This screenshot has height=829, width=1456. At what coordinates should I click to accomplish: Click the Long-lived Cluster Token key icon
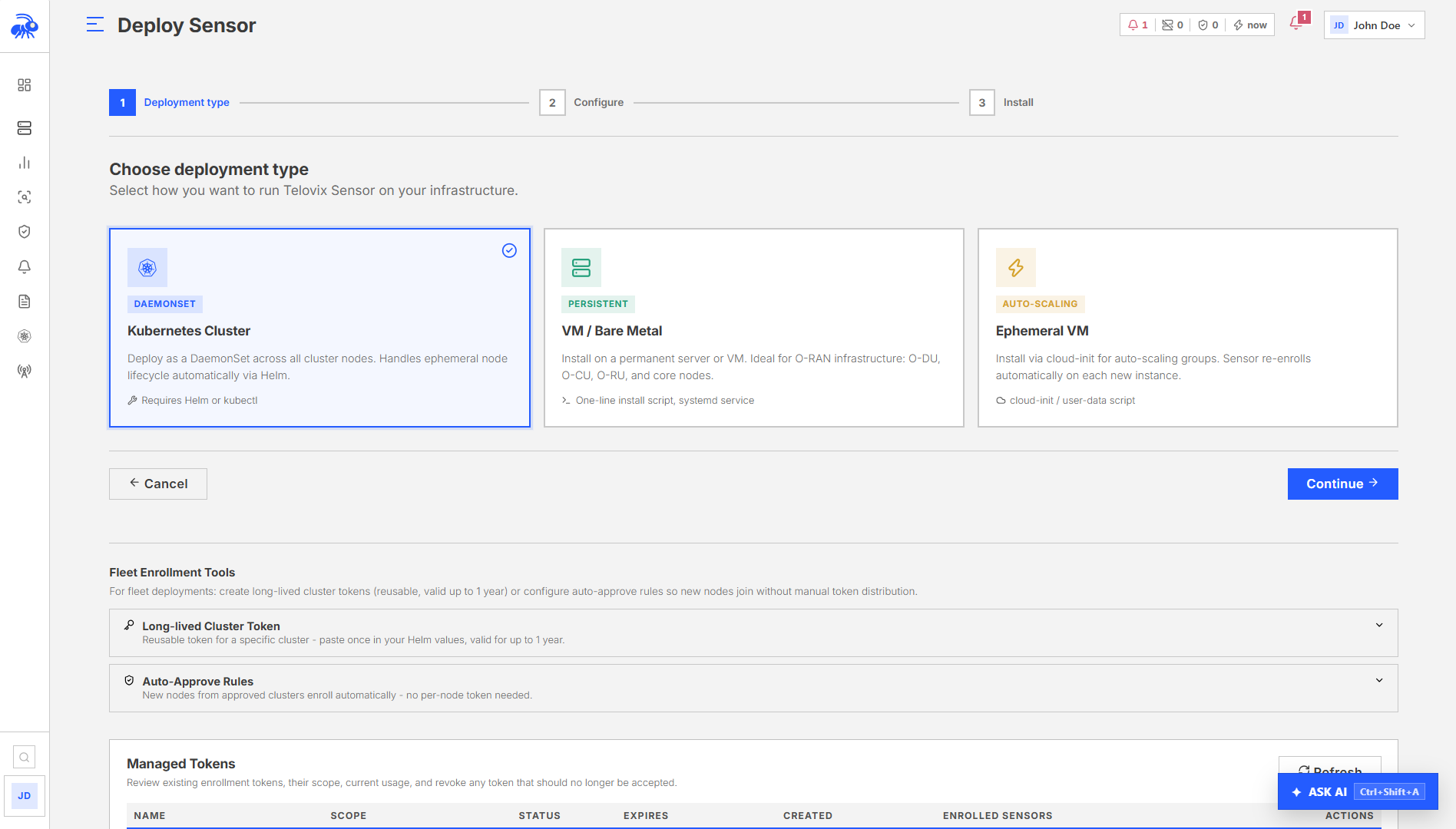point(129,626)
